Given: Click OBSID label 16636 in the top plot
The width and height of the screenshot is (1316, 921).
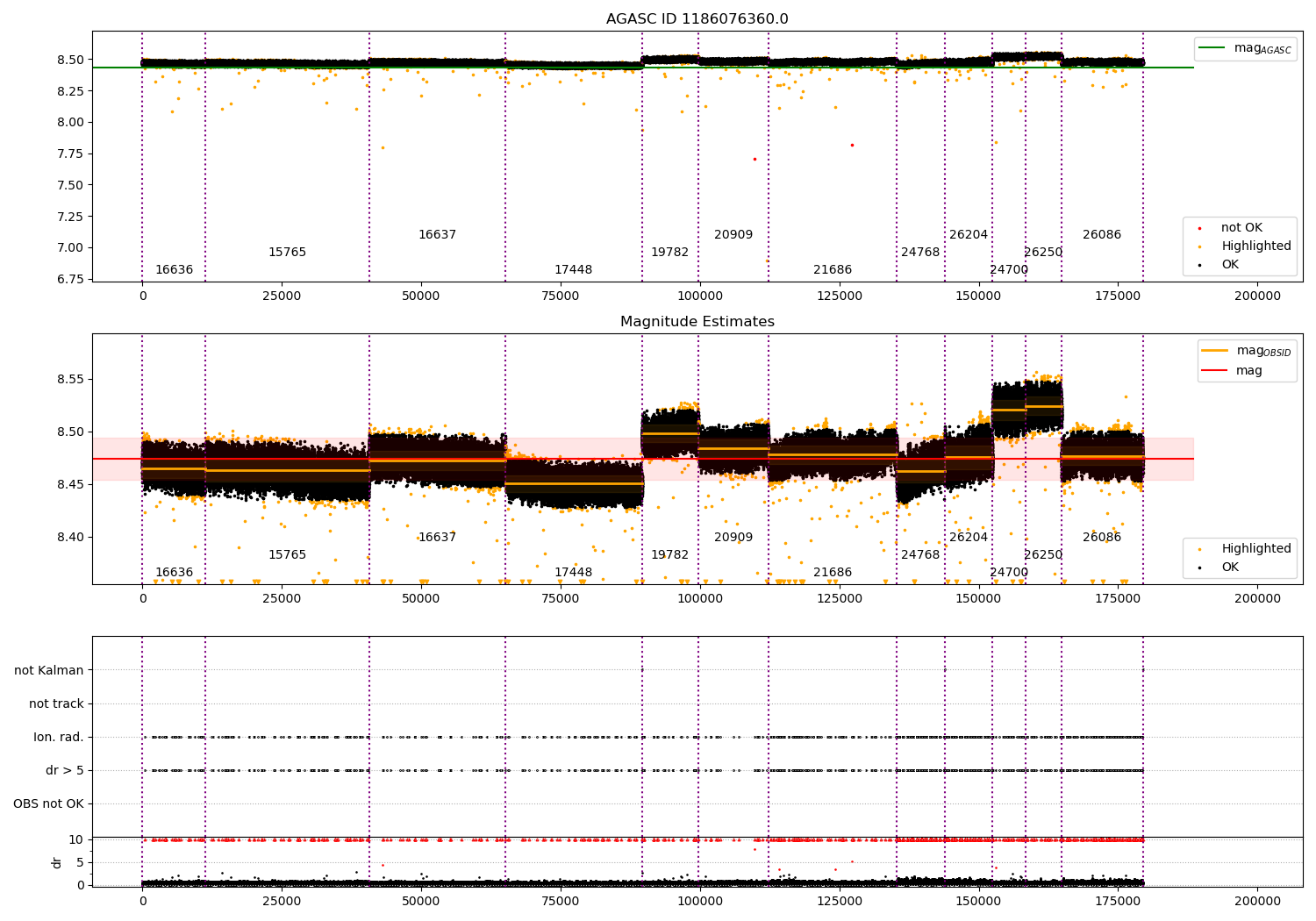Looking at the screenshot, I should tap(174, 270).
